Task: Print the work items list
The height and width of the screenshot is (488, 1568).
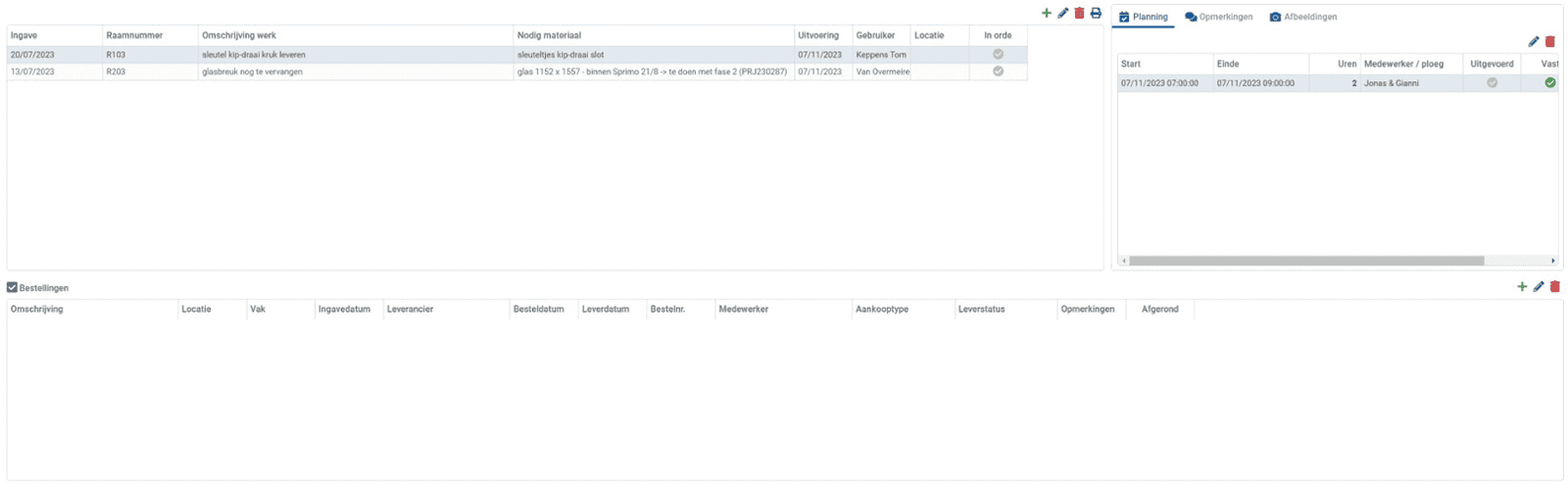Action: pos(1096,14)
